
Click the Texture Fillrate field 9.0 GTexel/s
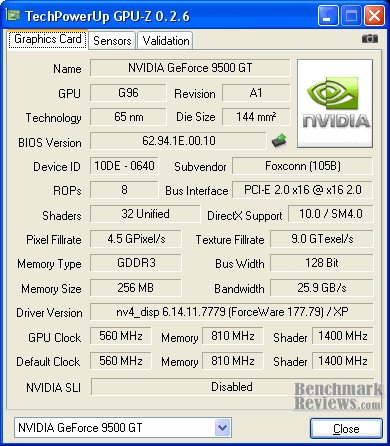pos(322,239)
